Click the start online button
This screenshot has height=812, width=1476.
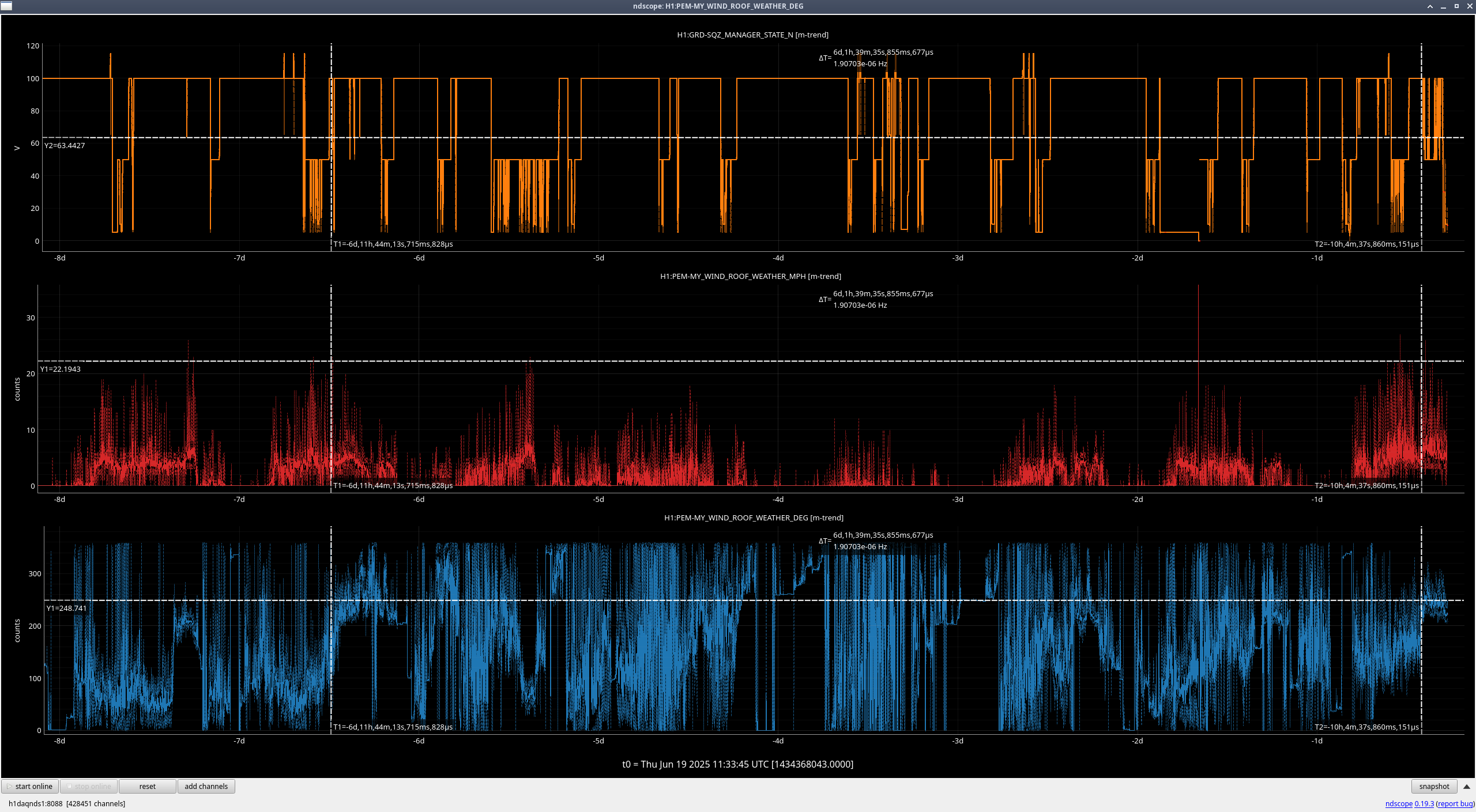pyautogui.click(x=30, y=786)
